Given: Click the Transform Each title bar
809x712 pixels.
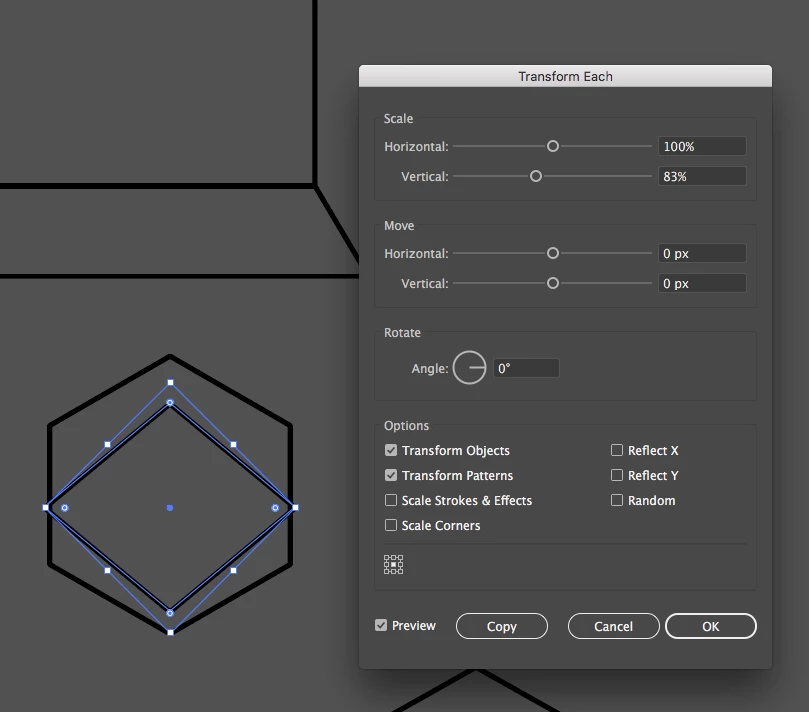Looking at the screenshot, I should (x=565, y=76).
